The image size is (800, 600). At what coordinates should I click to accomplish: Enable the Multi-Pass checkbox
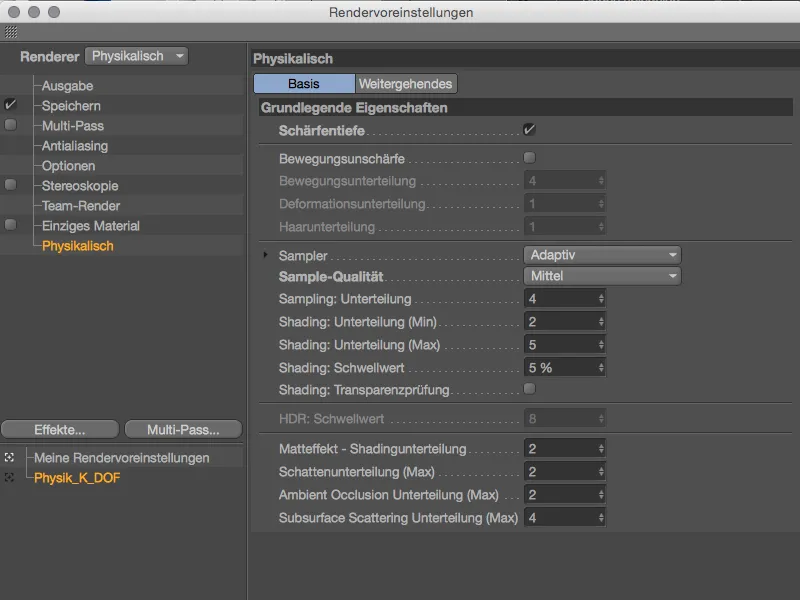click(x=10, y=125)
